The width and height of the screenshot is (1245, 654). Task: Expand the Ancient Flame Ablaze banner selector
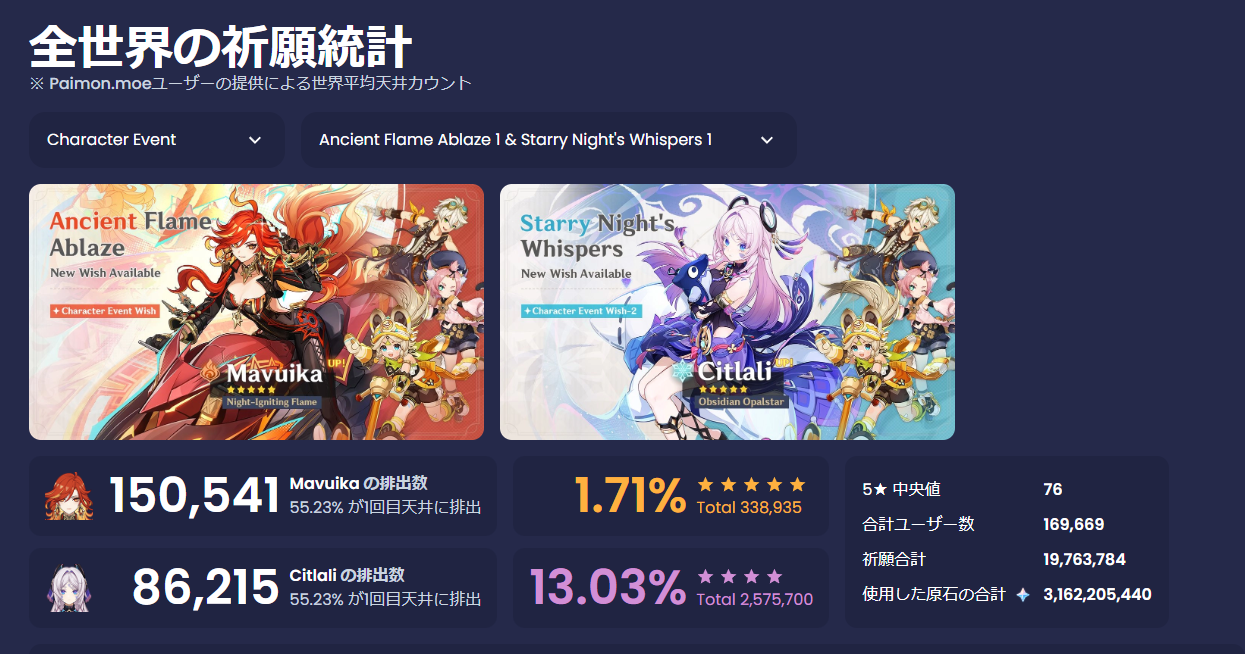coord(549,140)
